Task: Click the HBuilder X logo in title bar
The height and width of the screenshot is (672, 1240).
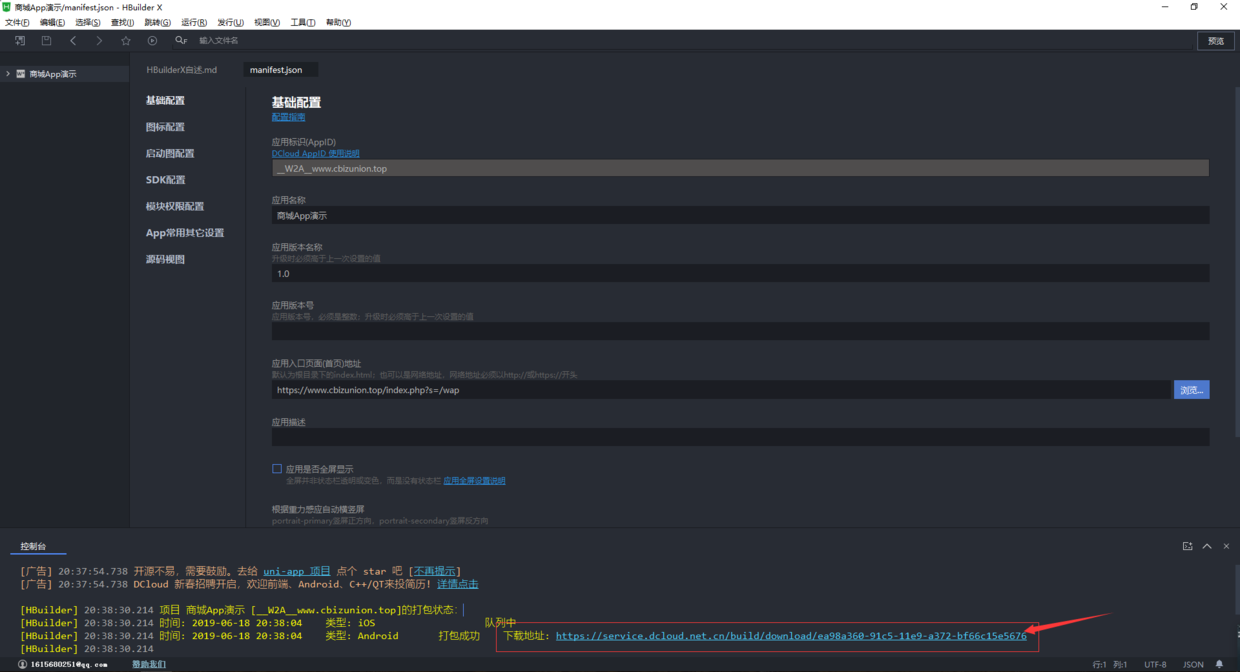Action: click(7, 7)
